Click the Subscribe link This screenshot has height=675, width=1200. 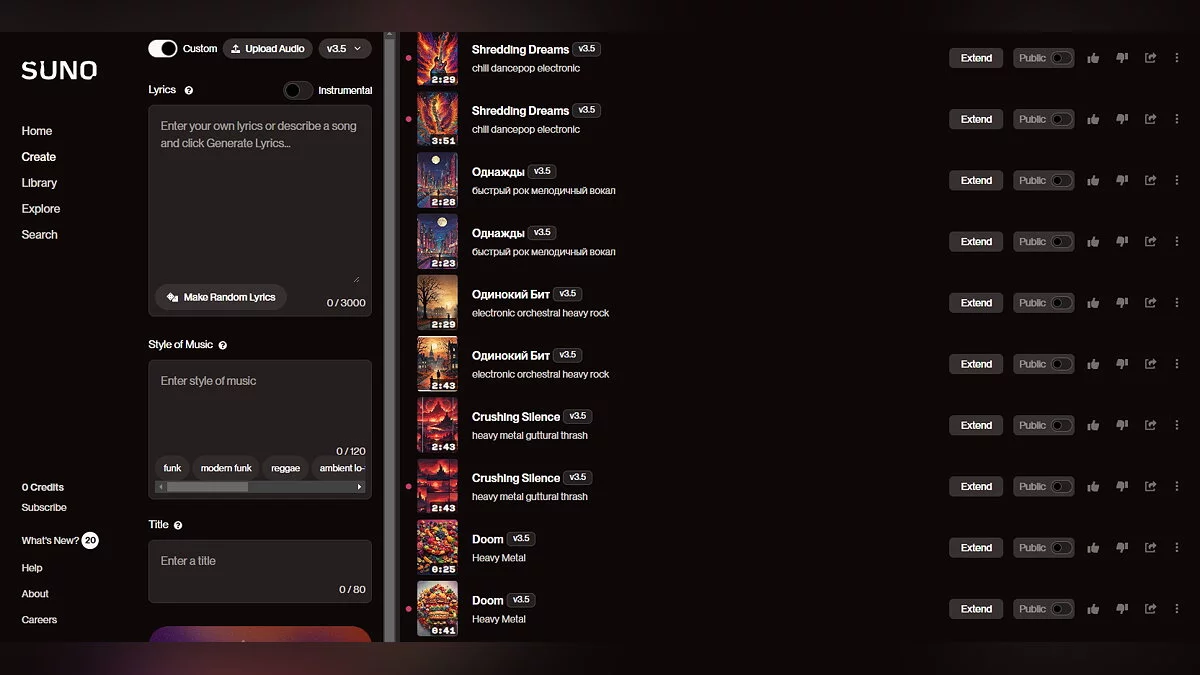pyautogui.click(x=44, y=508)
